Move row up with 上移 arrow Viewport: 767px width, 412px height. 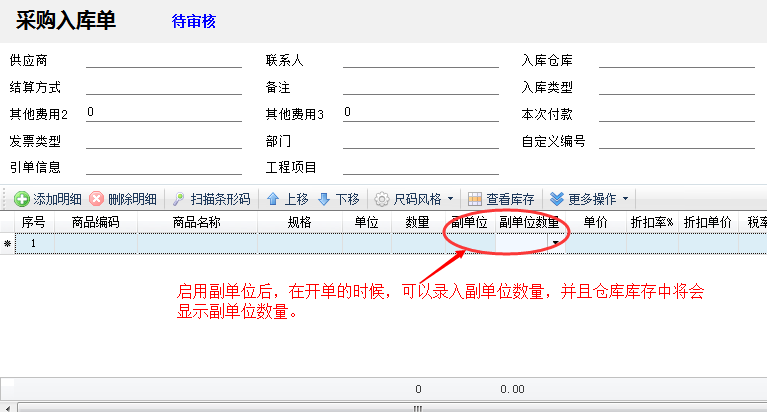pyautogui.click(x=272, y=199)
